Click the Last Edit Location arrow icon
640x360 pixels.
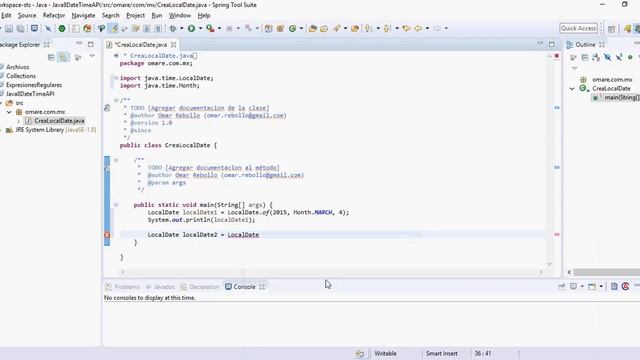(x=406, y=29)
